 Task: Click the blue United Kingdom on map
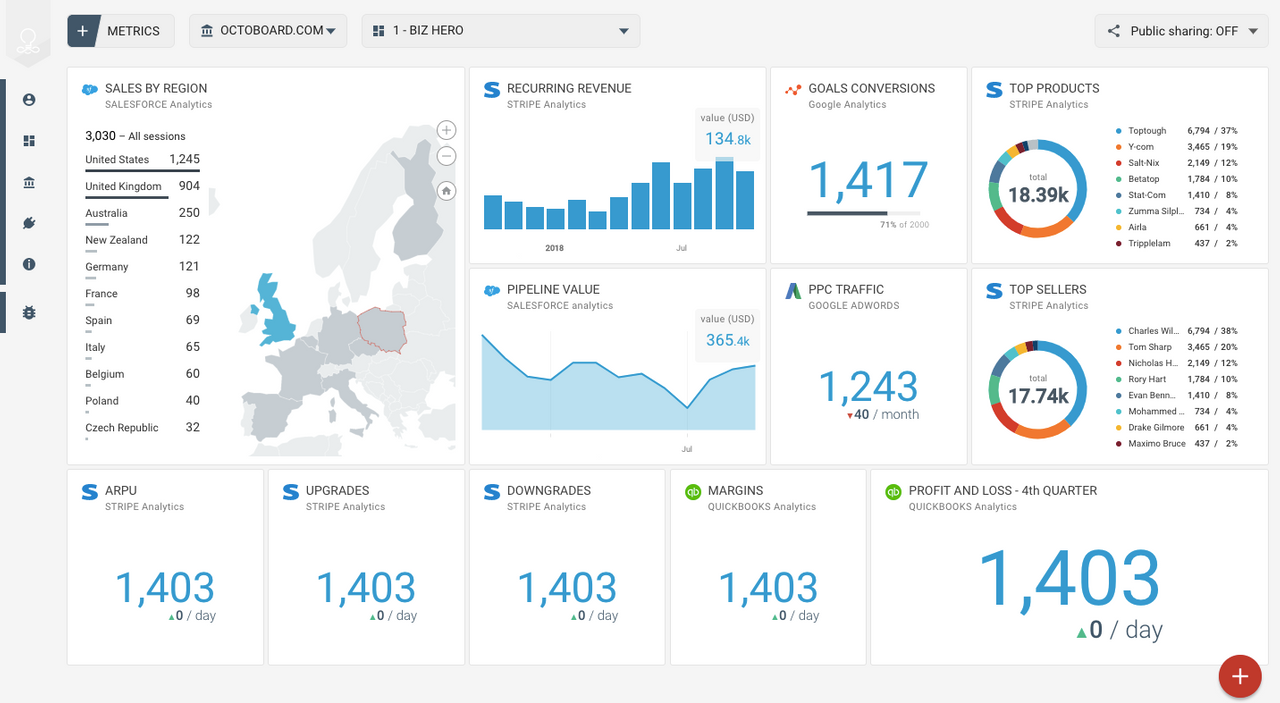pyautogui.click(x=275, y=310)
